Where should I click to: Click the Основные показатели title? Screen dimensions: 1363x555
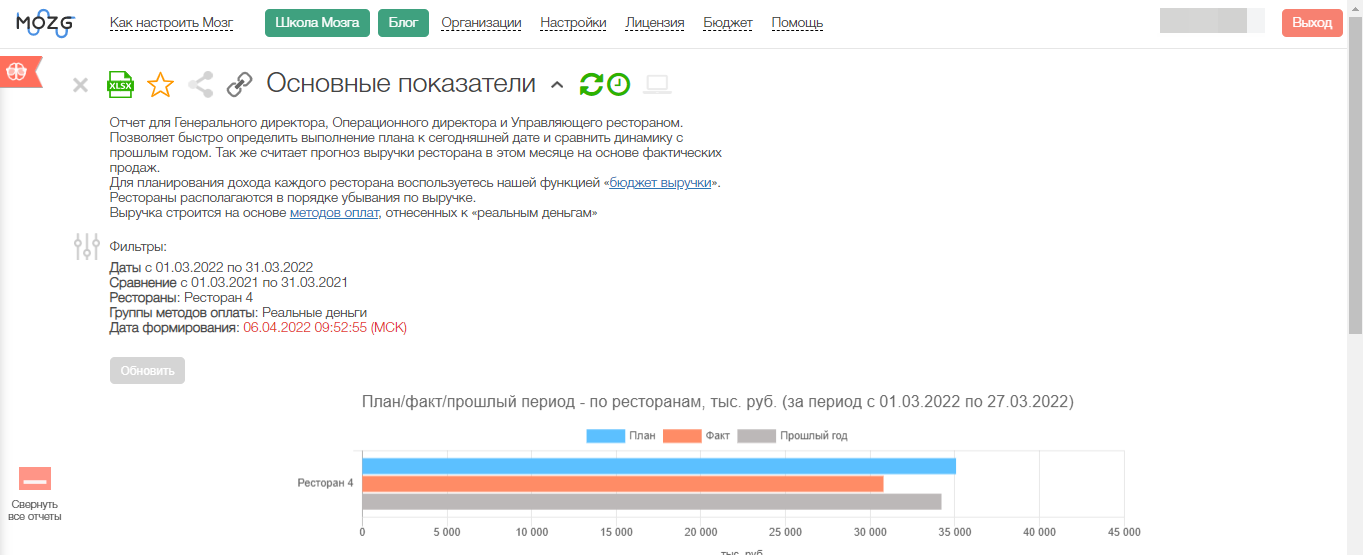(x=401, y=84)
